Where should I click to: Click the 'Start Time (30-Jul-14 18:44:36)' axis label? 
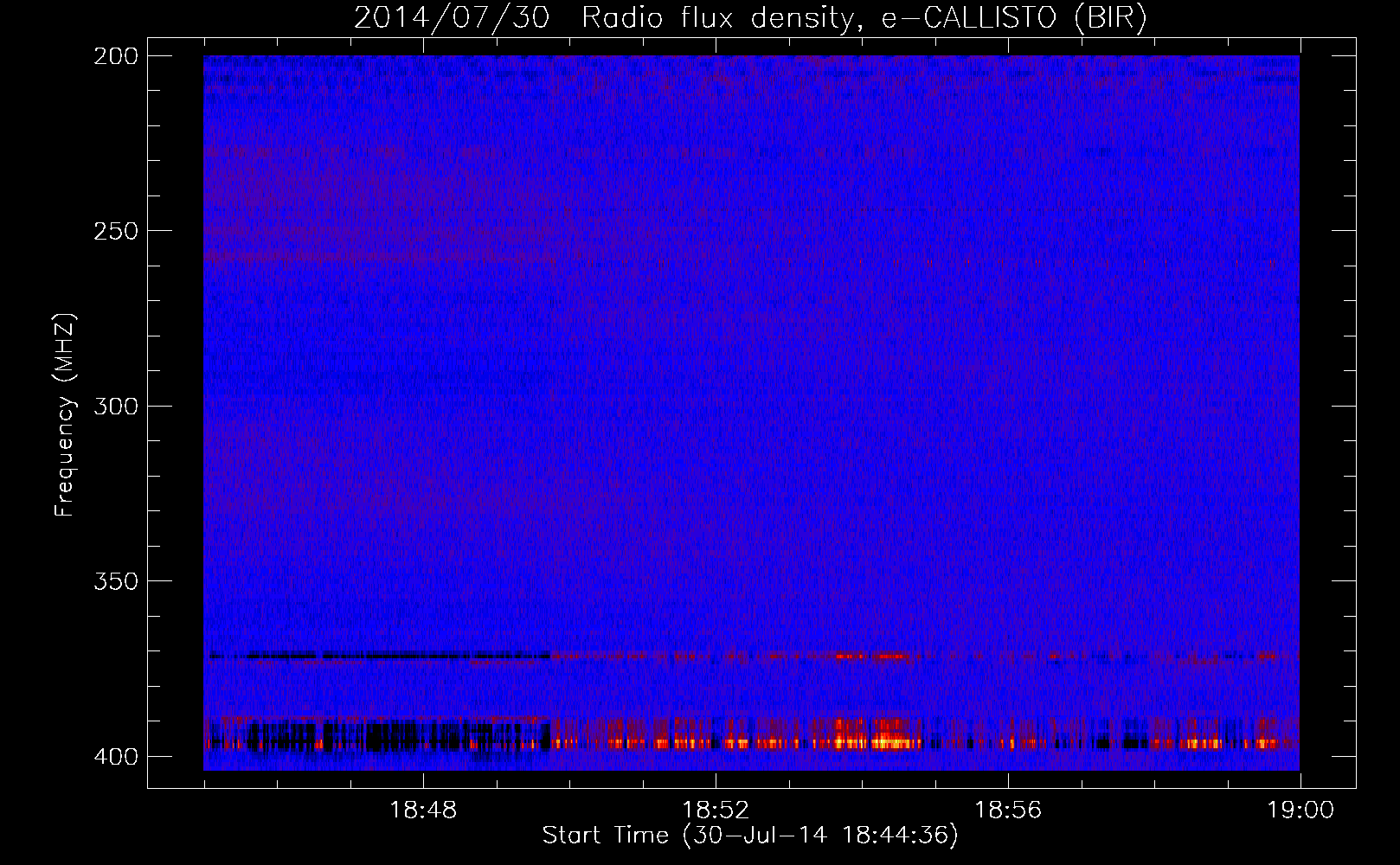750,836
